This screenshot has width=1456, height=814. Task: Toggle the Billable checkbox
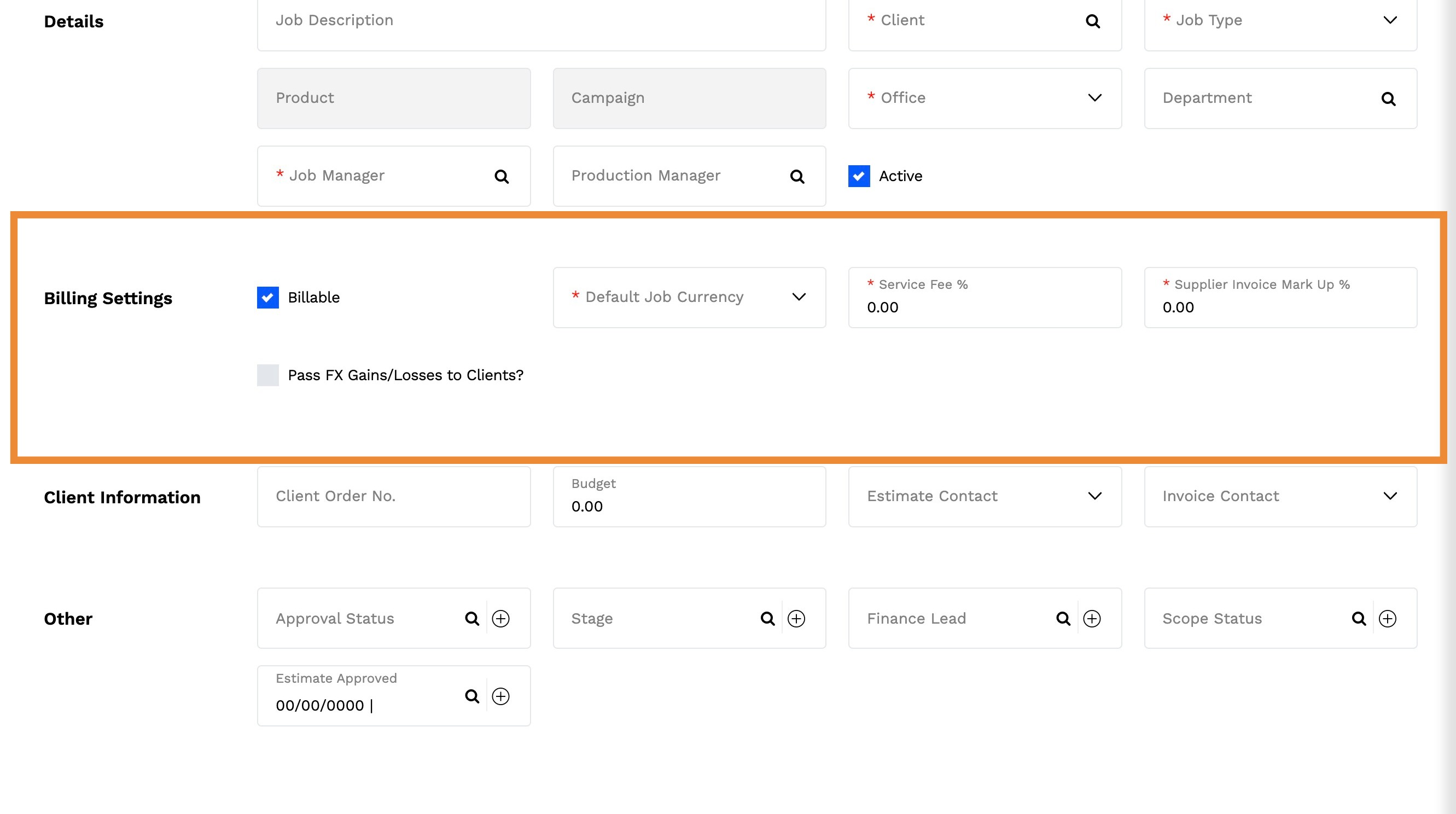point(268,298)
